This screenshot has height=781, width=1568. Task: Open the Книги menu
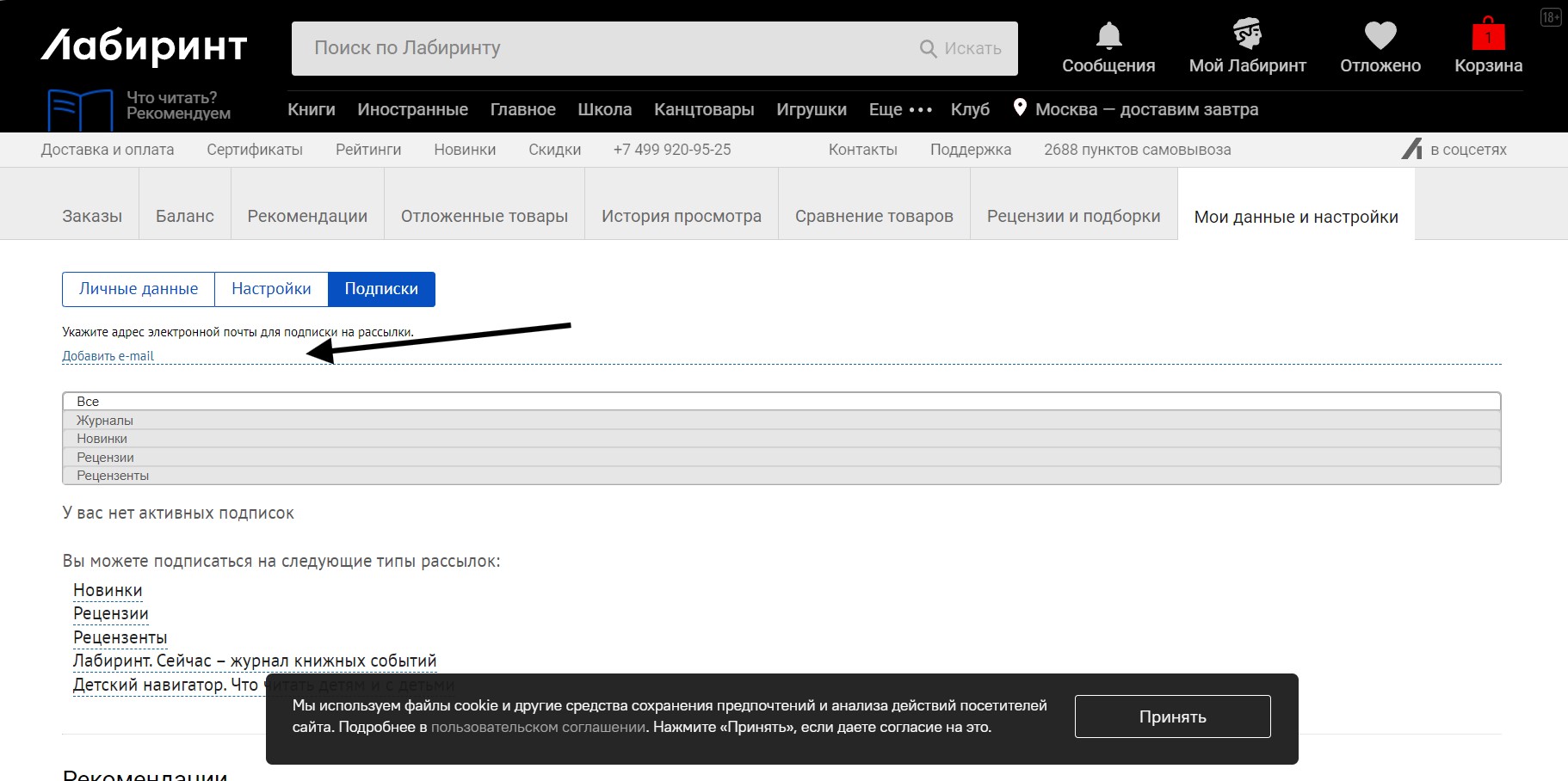[x=312, y=109]
